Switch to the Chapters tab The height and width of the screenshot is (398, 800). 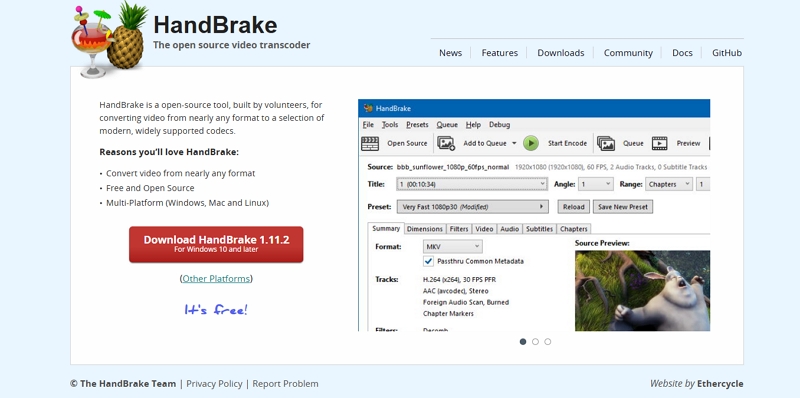click(574, 229)
